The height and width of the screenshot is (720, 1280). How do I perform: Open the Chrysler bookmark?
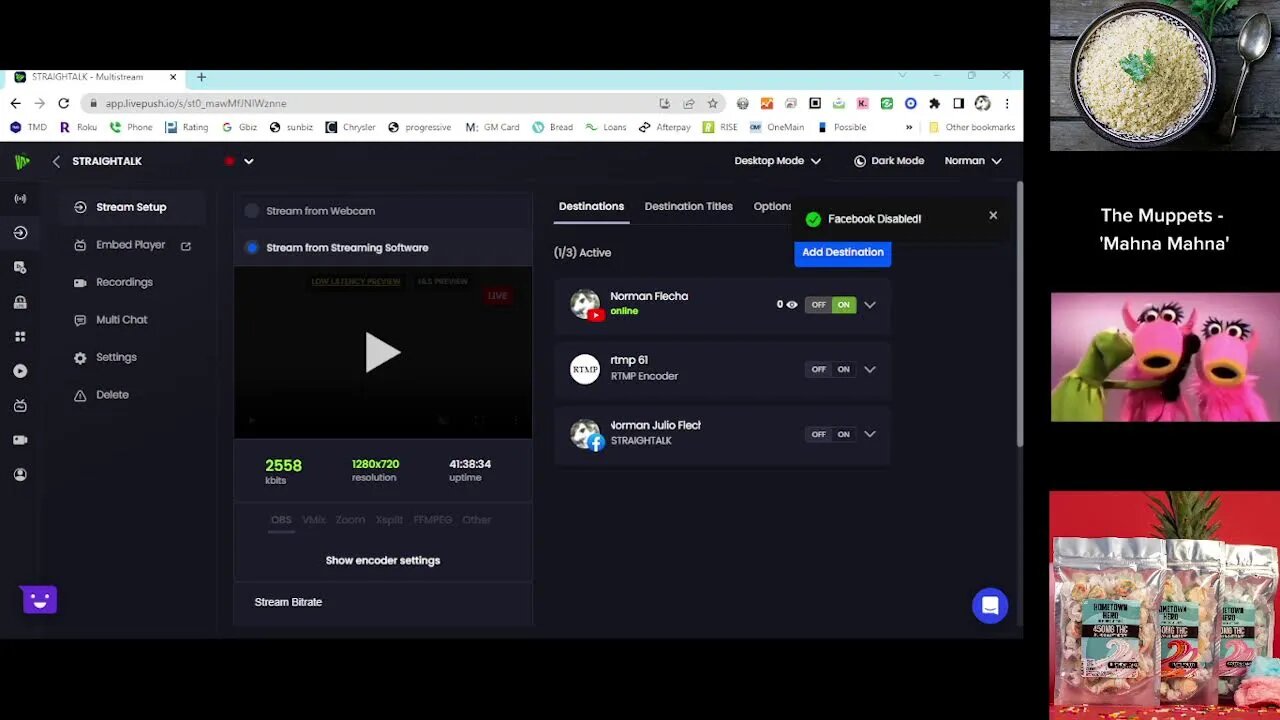[350, 127]
